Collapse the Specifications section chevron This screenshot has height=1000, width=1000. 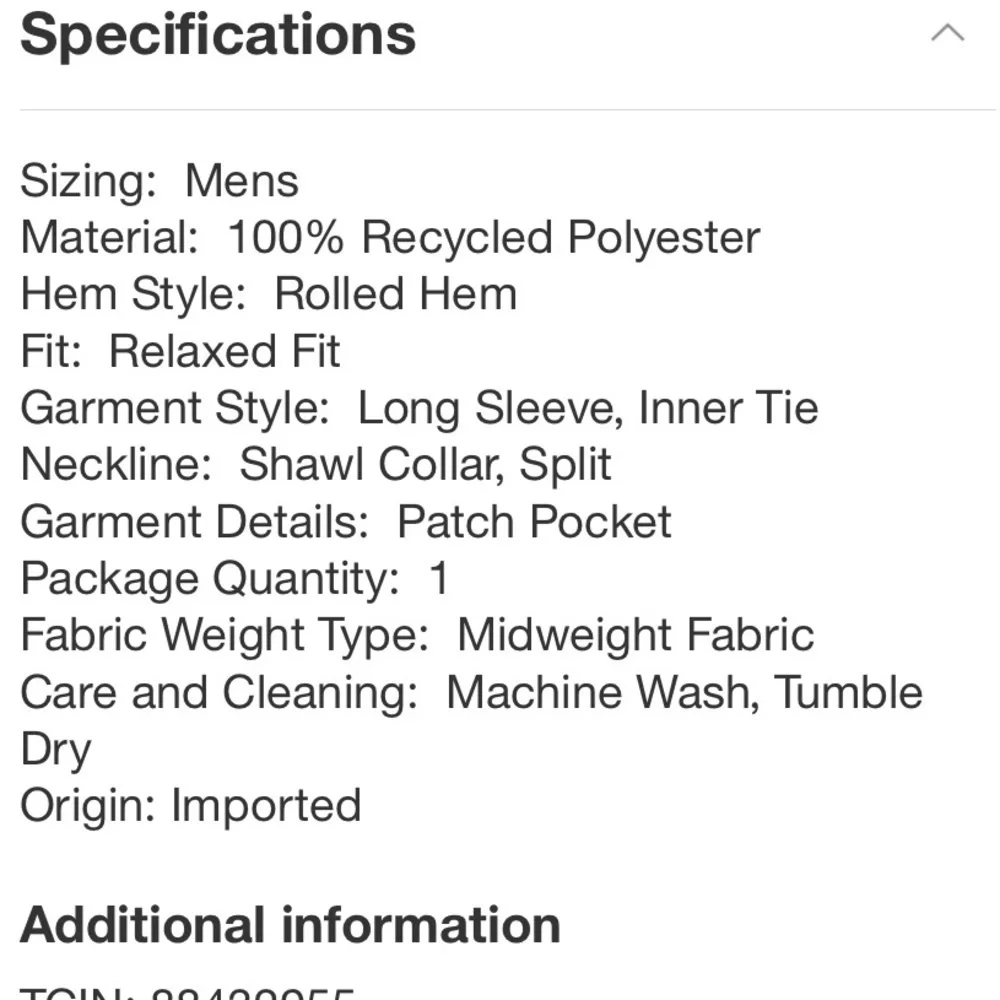pos(947,33)
